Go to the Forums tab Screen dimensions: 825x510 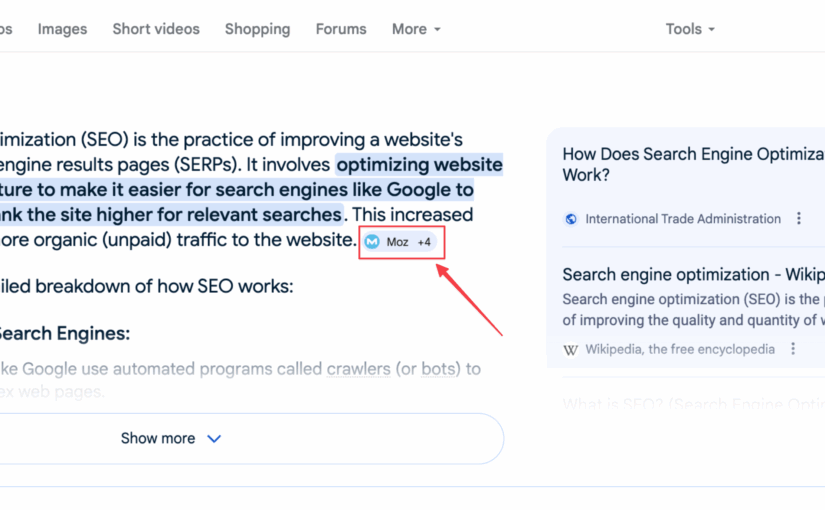tap(341, 29)
